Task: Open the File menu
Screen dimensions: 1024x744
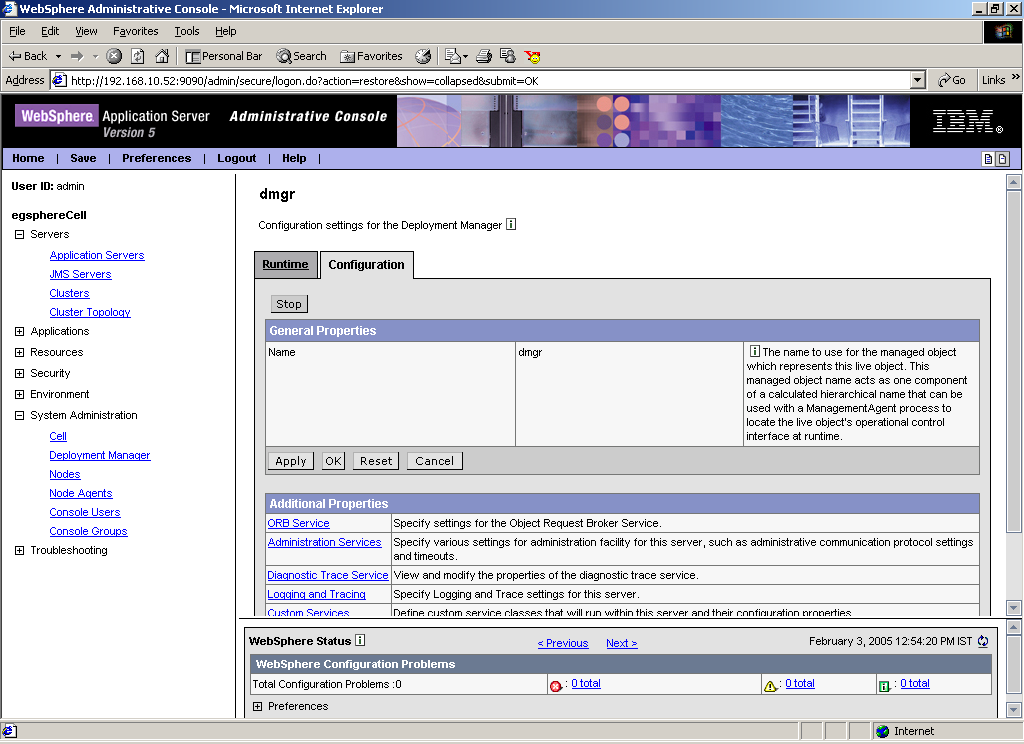Action: [x=17, y=31]
